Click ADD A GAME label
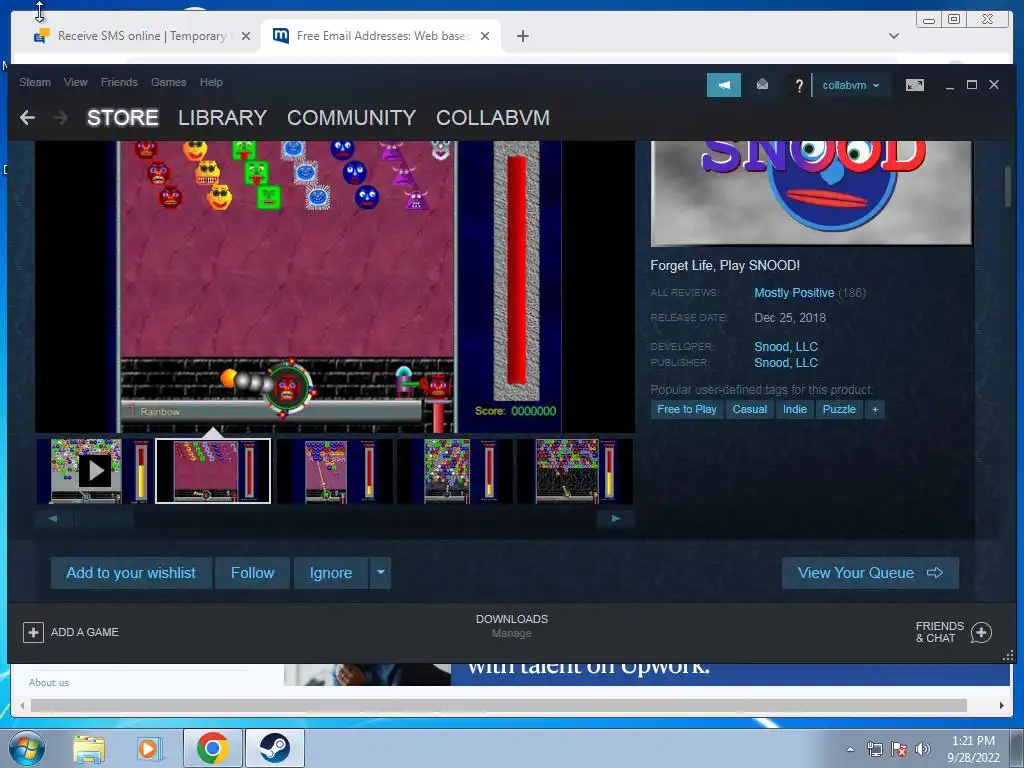1024x768 pixels. coord(84,632)
